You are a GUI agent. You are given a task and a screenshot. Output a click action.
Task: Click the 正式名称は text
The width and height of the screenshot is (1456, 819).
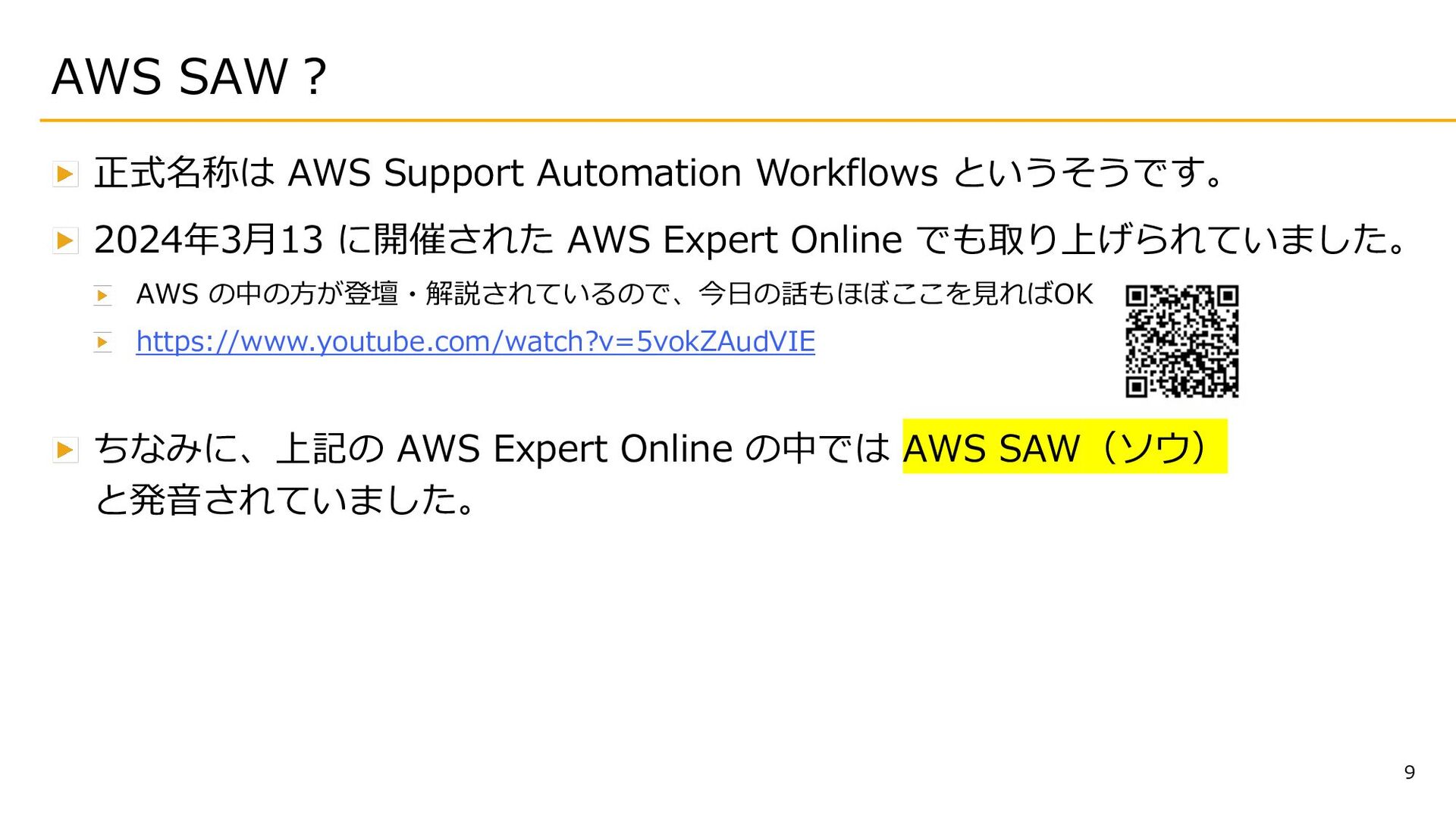(184, 172)
